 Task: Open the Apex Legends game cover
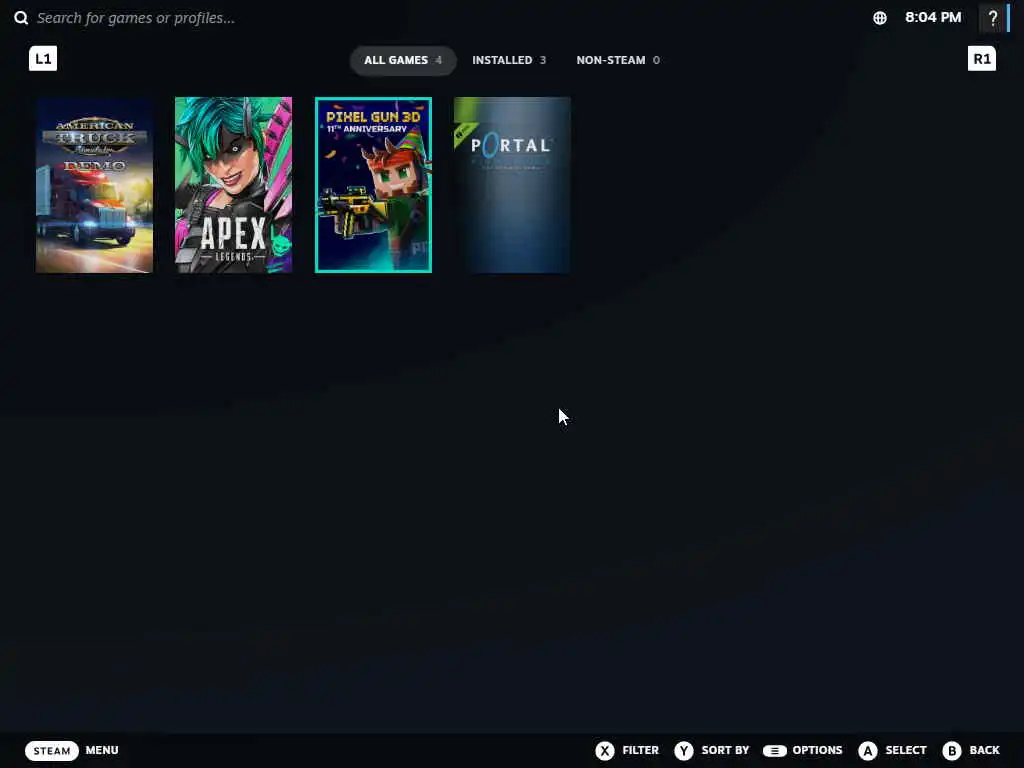coord(234,185)
